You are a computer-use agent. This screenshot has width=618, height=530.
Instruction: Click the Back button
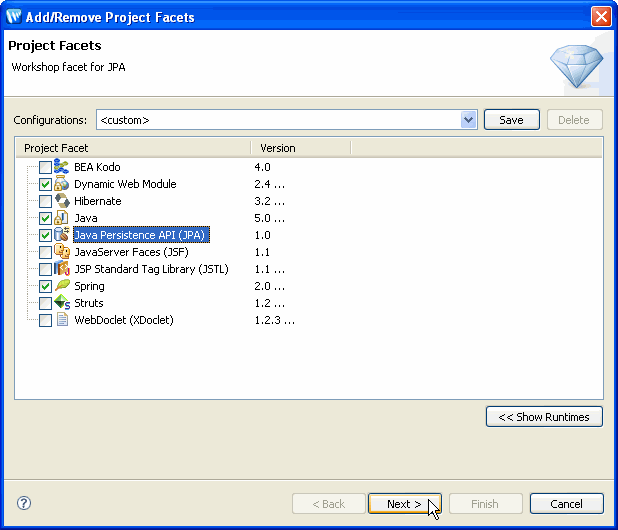click(x=329, y=504)
